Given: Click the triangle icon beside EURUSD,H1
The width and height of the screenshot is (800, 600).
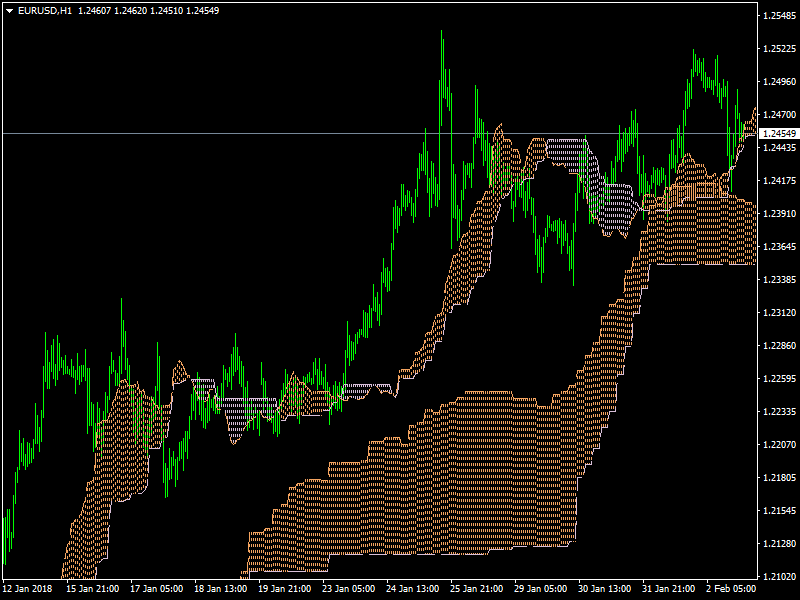Looking at the screenshot, I should [x=9, y=10].
